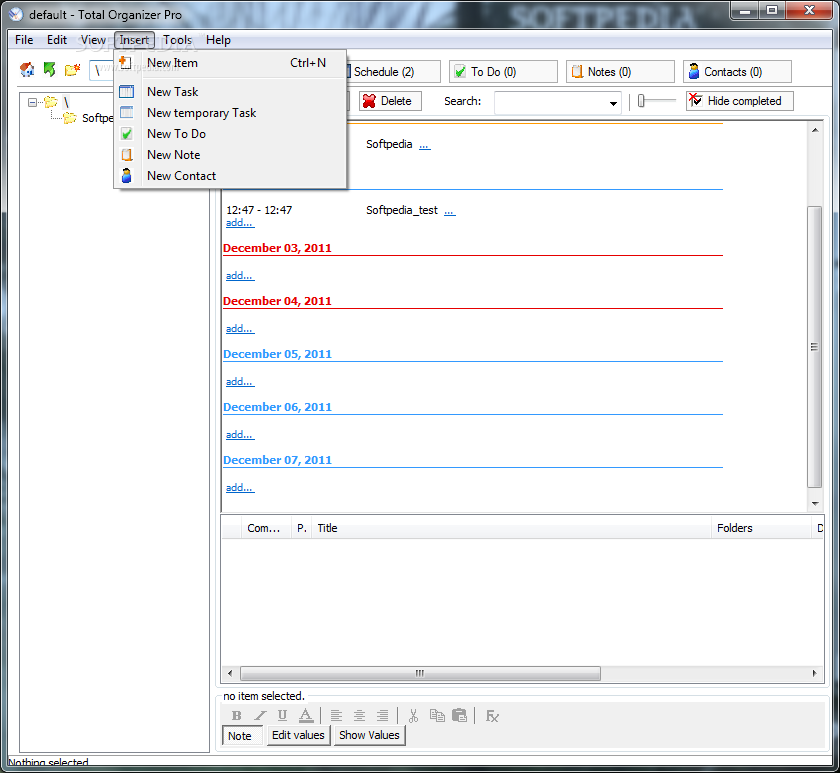This screenshot has height=773, width=840.
Task: Sort by the Folders column header
Action: [x=761, y=528]
